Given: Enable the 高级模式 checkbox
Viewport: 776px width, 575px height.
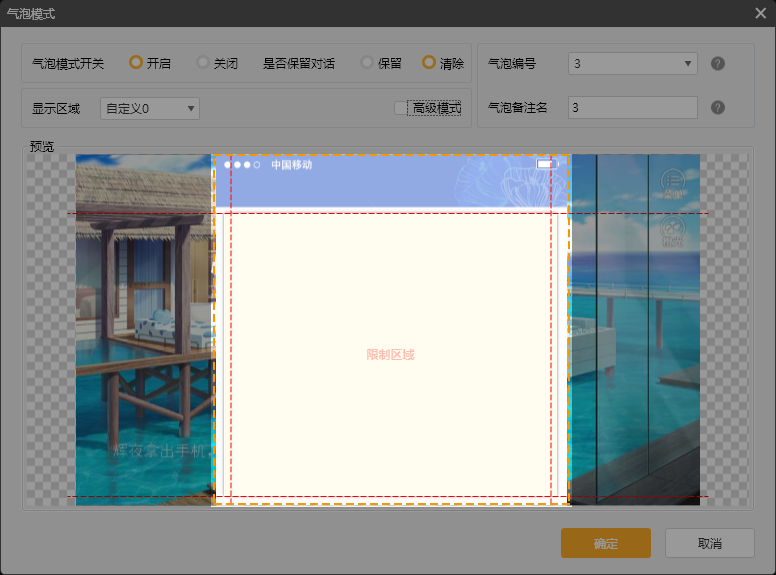Looking at the screenshot, I should click(x=401, y=108).
